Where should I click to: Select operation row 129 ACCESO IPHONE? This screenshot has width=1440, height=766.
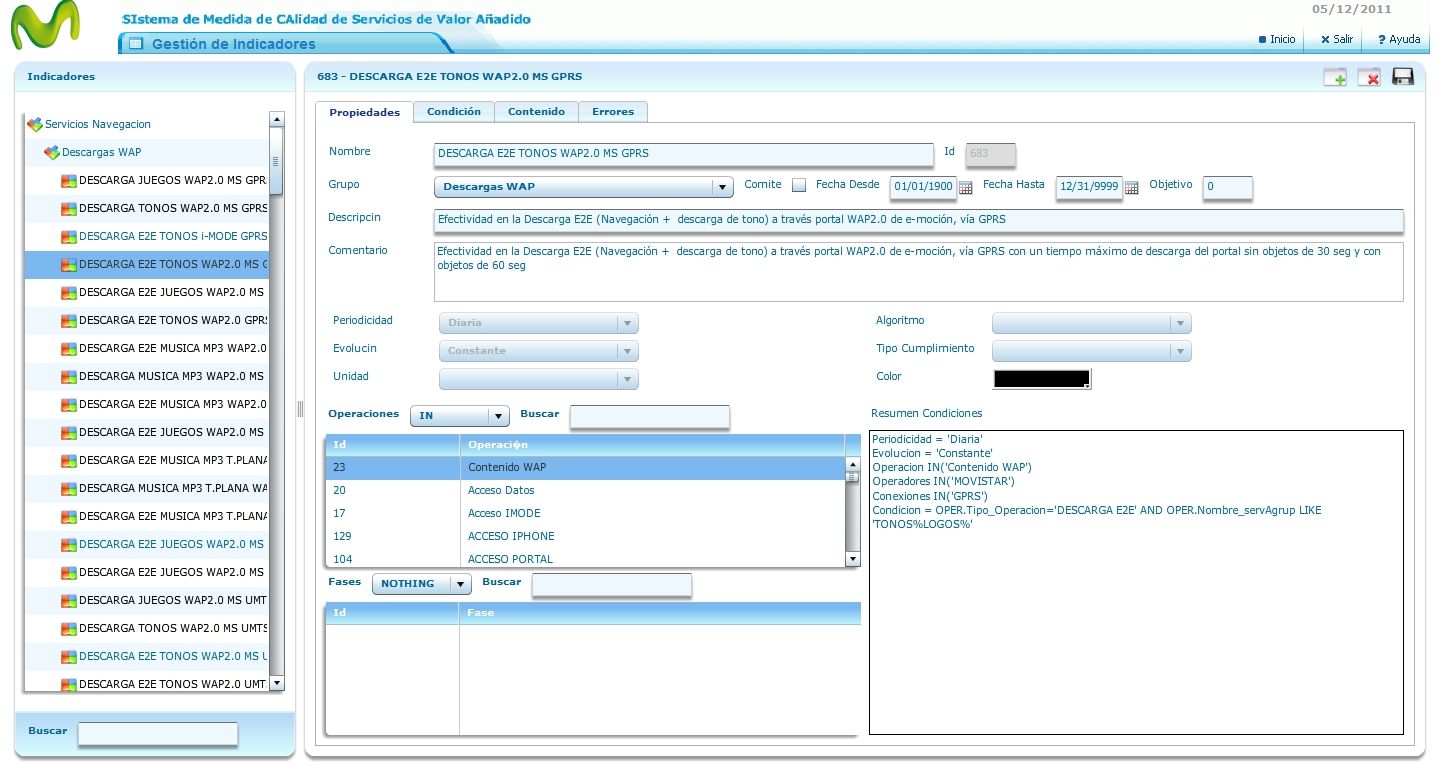coord(586,536)
